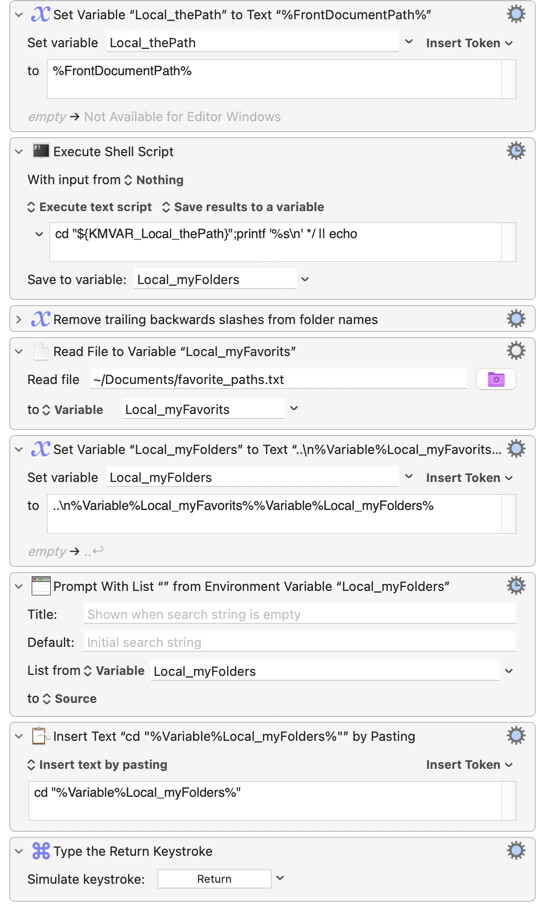
Task: Open Insert Token menu for Local_myFolders action
Action: 469,478
